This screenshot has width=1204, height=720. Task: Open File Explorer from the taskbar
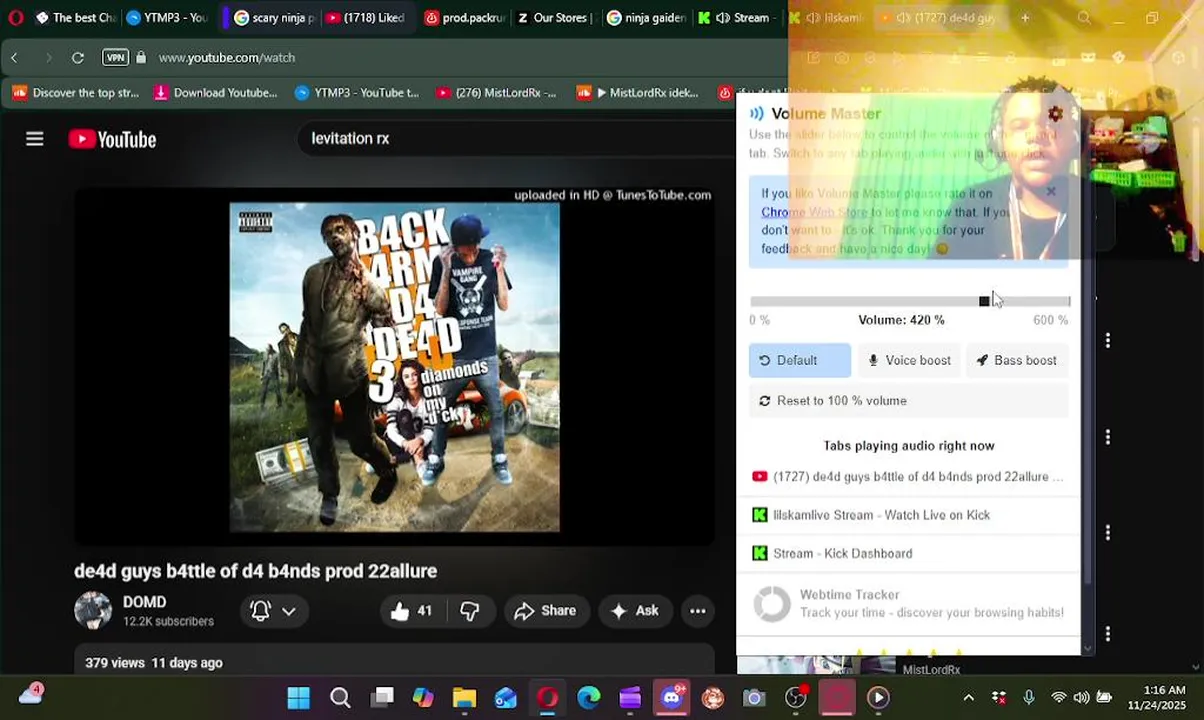pos(464,698)
